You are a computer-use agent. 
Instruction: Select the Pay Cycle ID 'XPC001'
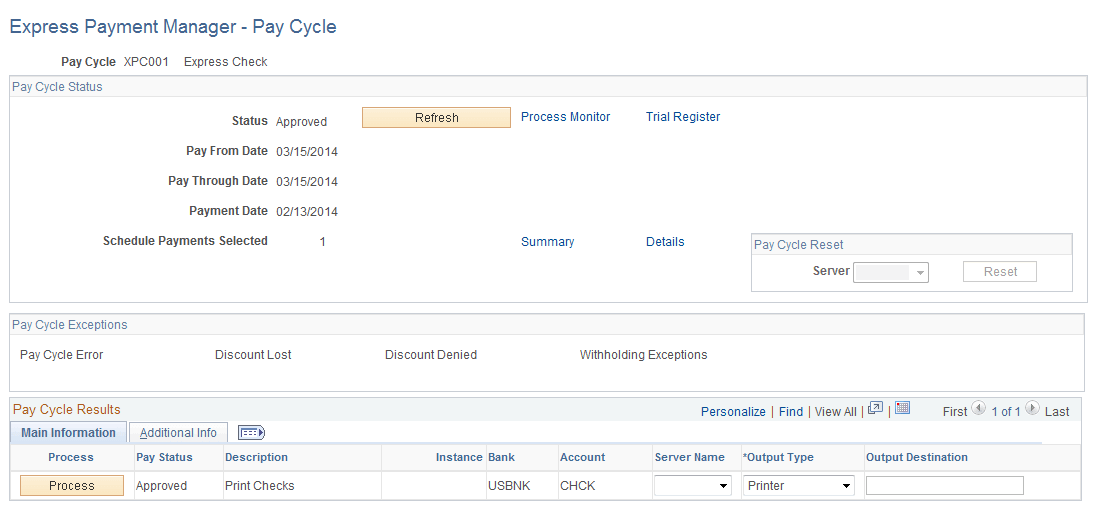tap(146, 62)
